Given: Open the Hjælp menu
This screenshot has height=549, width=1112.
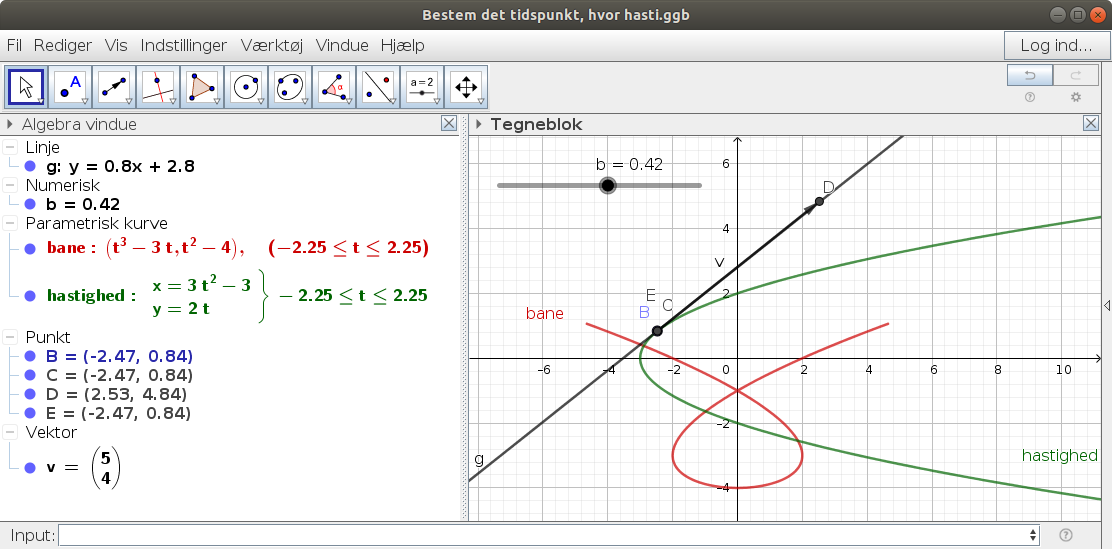Looking at the screenshot, I should pos(402,45).
